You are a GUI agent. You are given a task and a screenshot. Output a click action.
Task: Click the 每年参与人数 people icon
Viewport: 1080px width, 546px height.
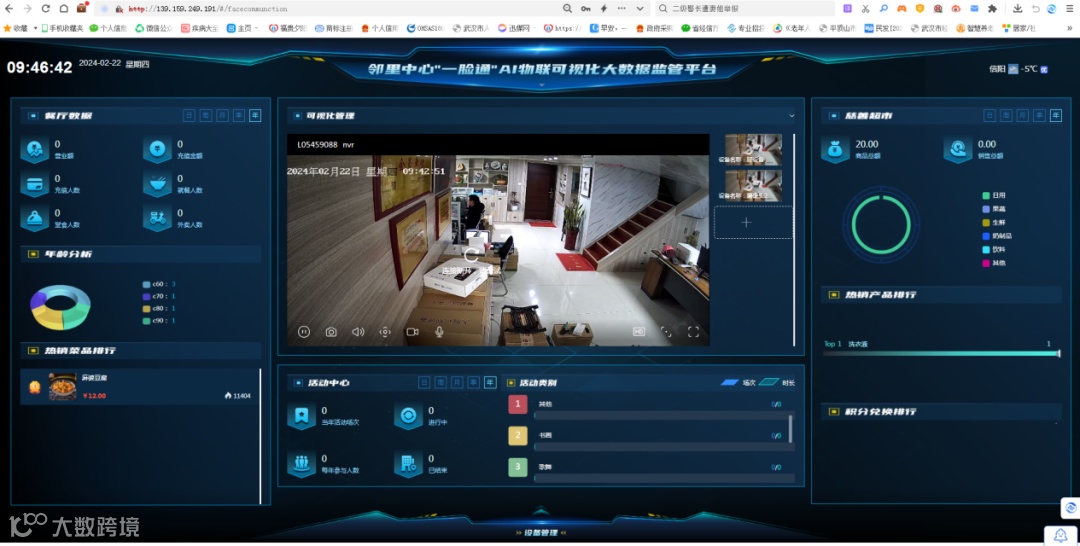(x=301, y=463)
